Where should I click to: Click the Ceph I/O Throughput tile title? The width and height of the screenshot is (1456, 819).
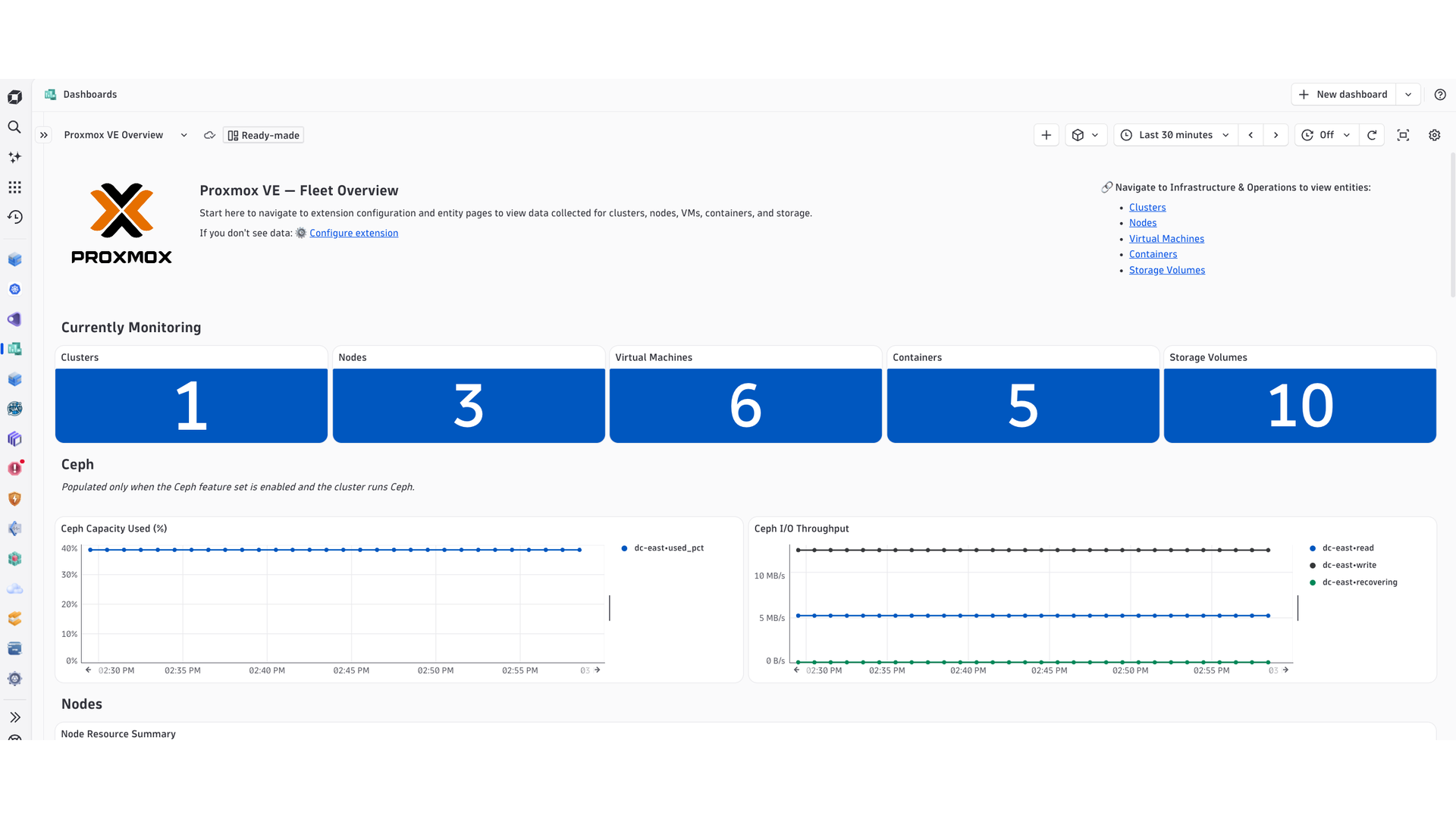point(802,529)
